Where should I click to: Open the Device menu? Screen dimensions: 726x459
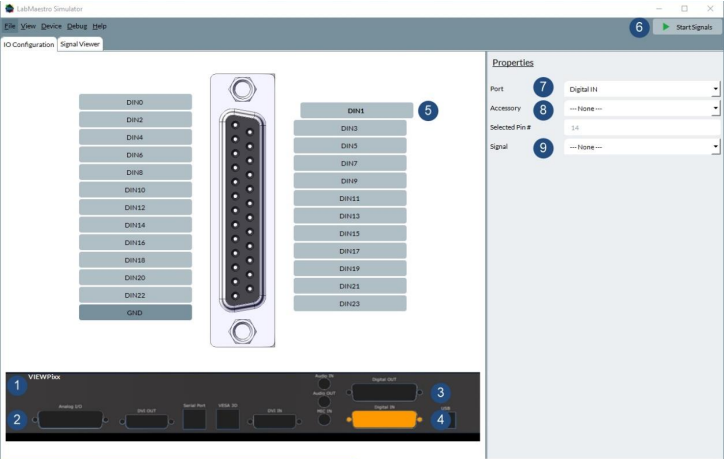51,26
